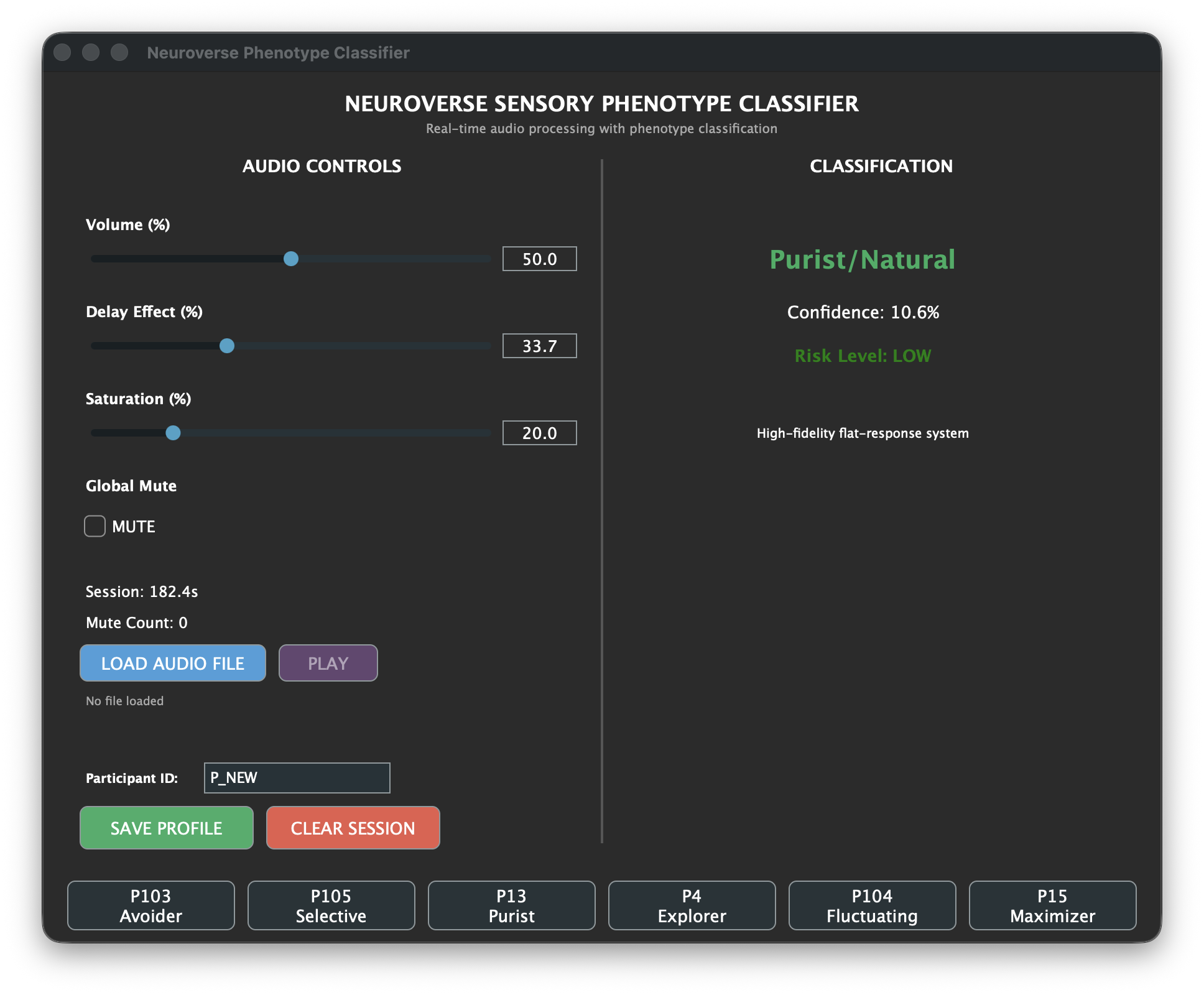
Task: Click the Volume value box showing 50.0
Action: 539,259
